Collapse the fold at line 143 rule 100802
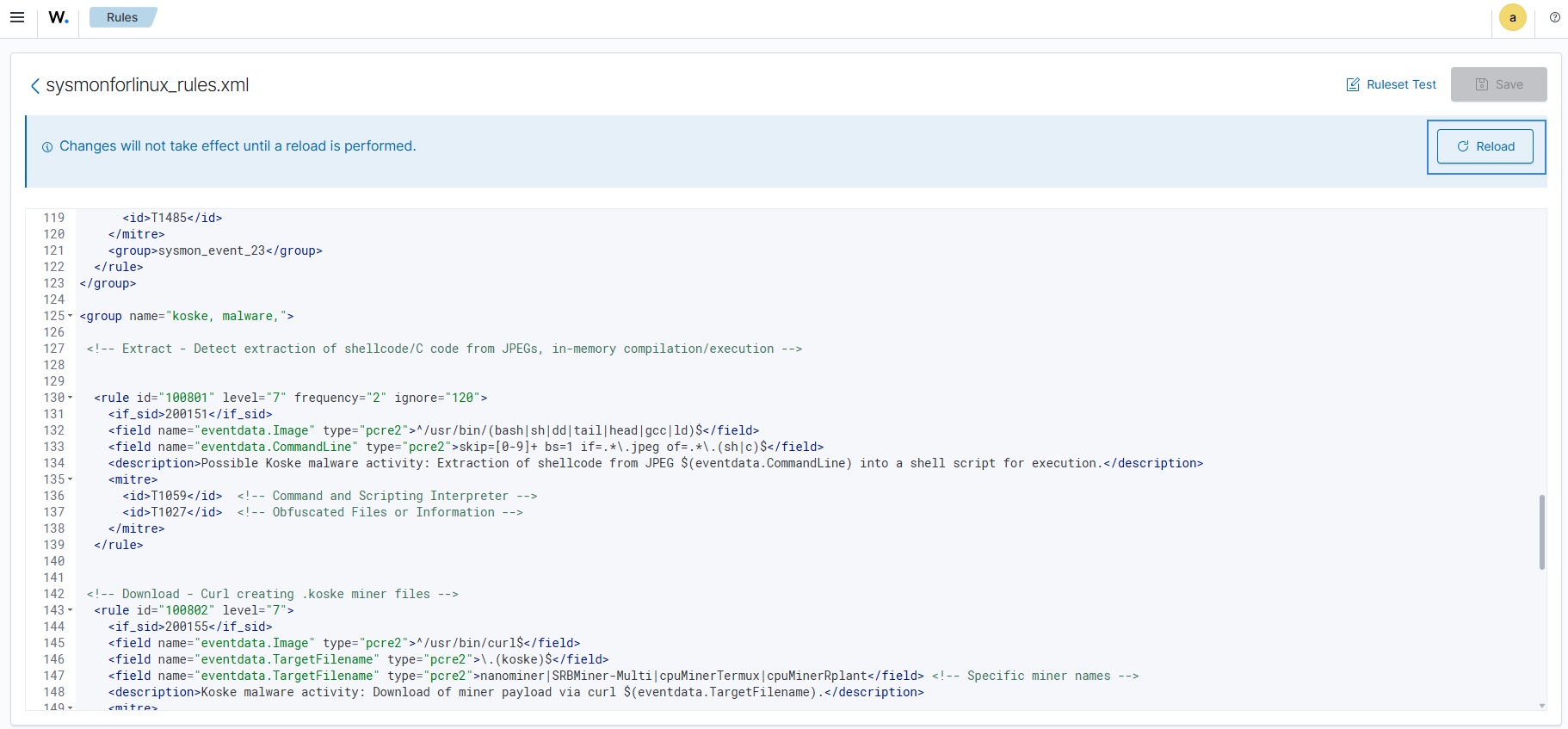This screenshot has height=729, width=1568. pyautogui.click(x=71, y=610)
